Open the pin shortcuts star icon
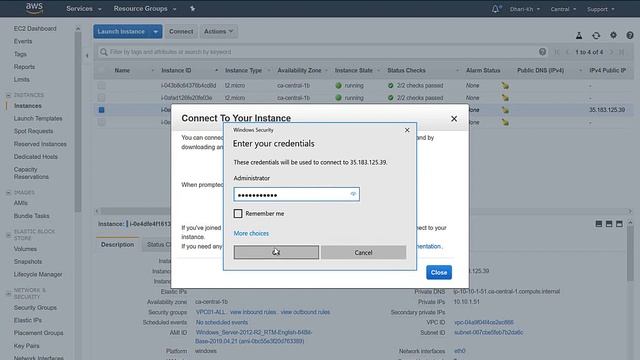640x360 pixels. (x=192, y=9)
